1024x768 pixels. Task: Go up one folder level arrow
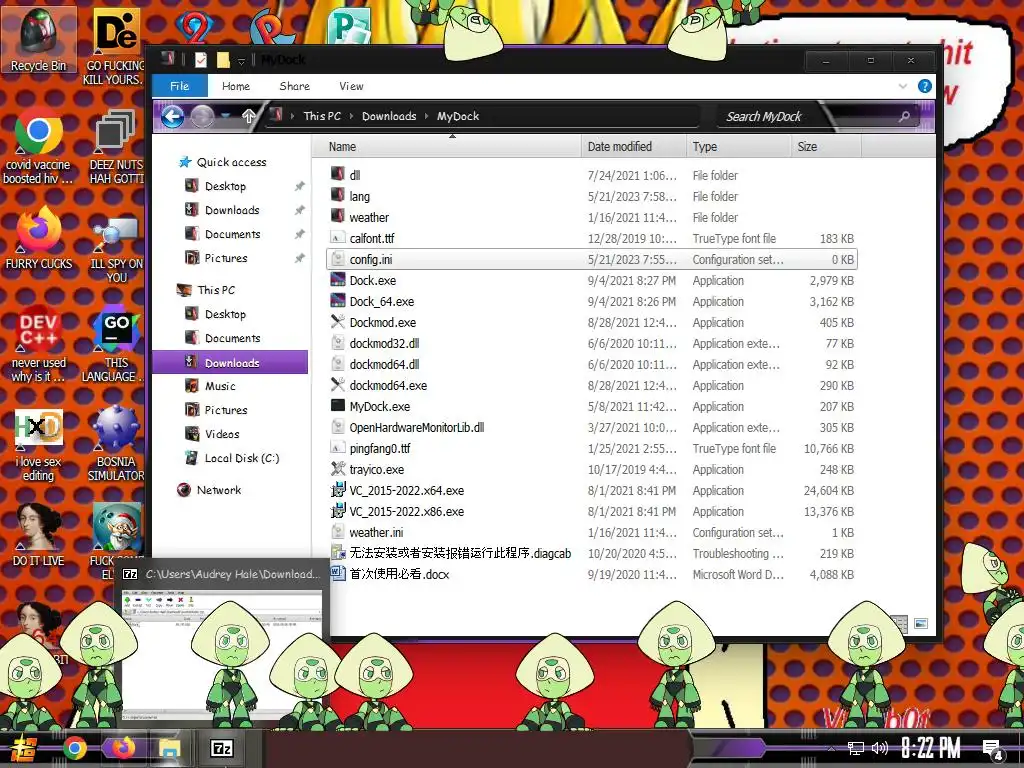pyautogui.click(x=248, y=117)
